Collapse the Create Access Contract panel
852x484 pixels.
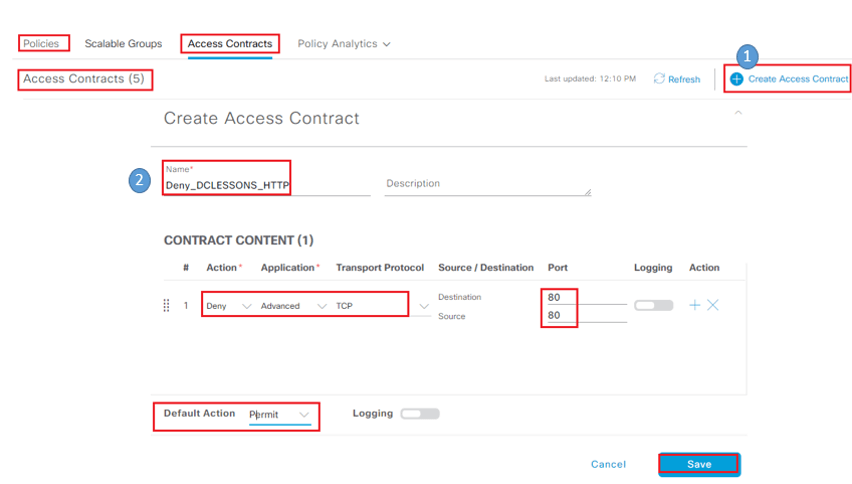coord(738,113)
